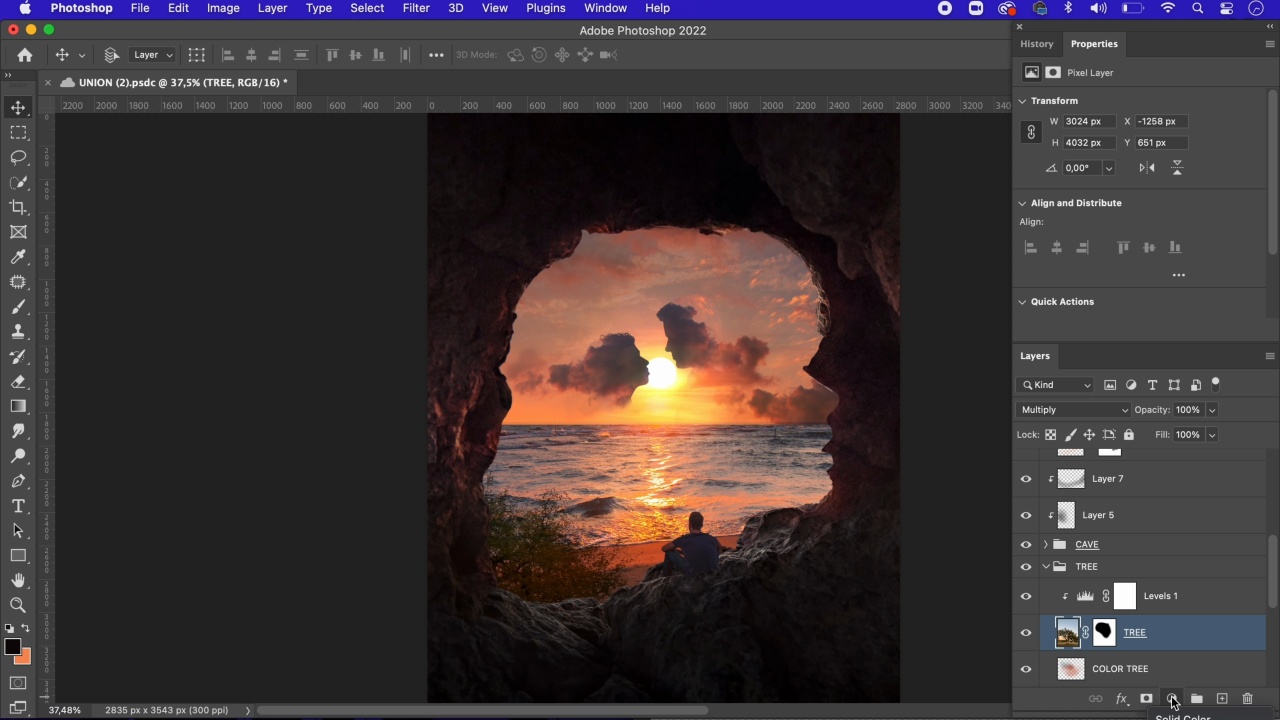Viewport: 1280px width, 720px height.
Task: Delete layer using trash icon
Action: 1247,699
